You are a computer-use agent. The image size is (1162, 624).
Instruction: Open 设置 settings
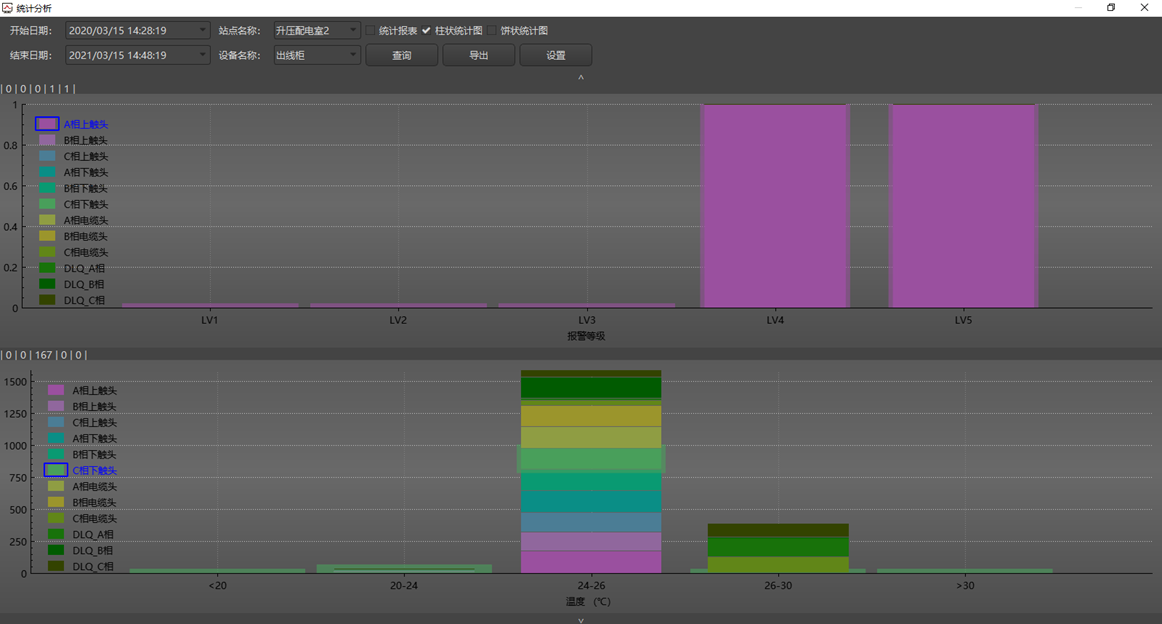555,55
